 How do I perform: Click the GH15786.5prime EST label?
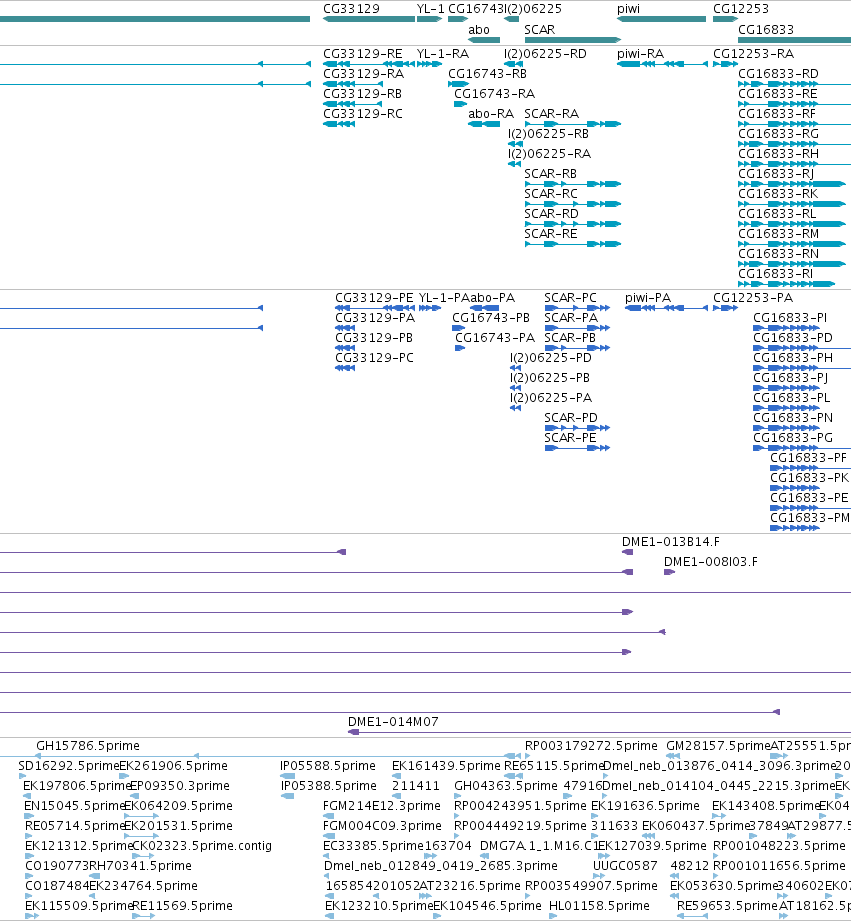(88, 746)
